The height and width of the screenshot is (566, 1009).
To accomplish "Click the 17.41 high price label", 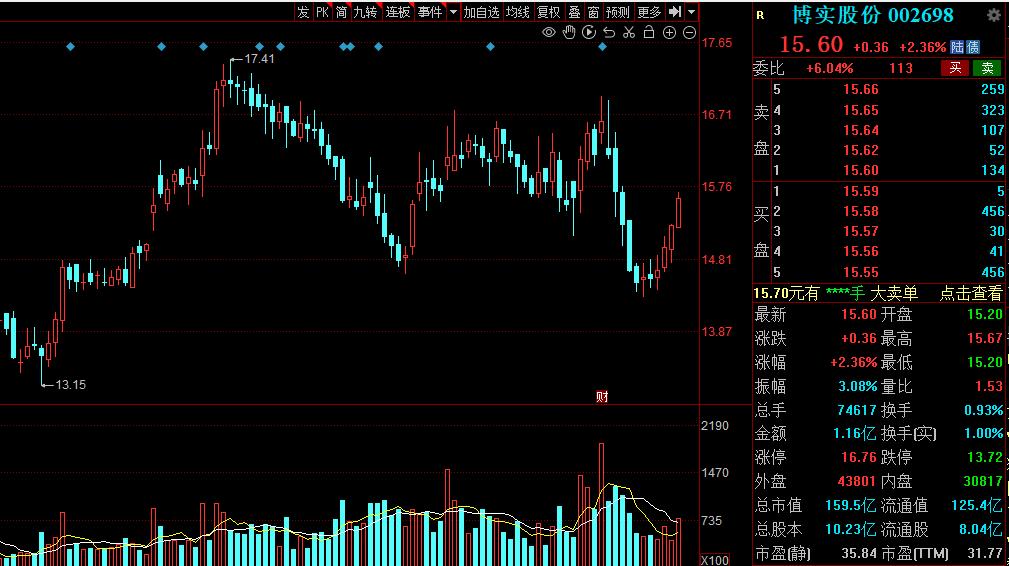I will [259, 59].
